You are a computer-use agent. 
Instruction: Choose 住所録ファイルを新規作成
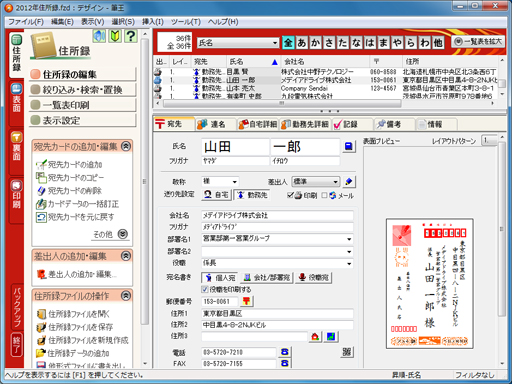[82, 340]
